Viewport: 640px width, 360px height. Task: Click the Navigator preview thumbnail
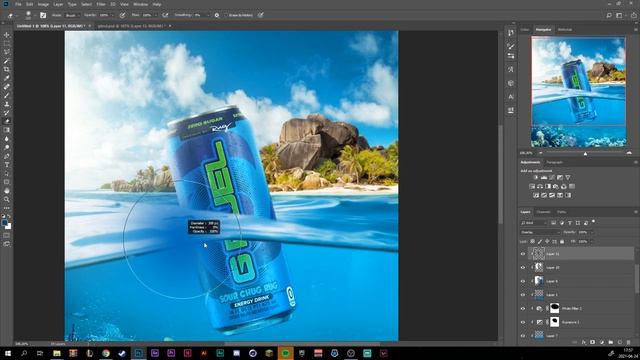tap(578, 92)
